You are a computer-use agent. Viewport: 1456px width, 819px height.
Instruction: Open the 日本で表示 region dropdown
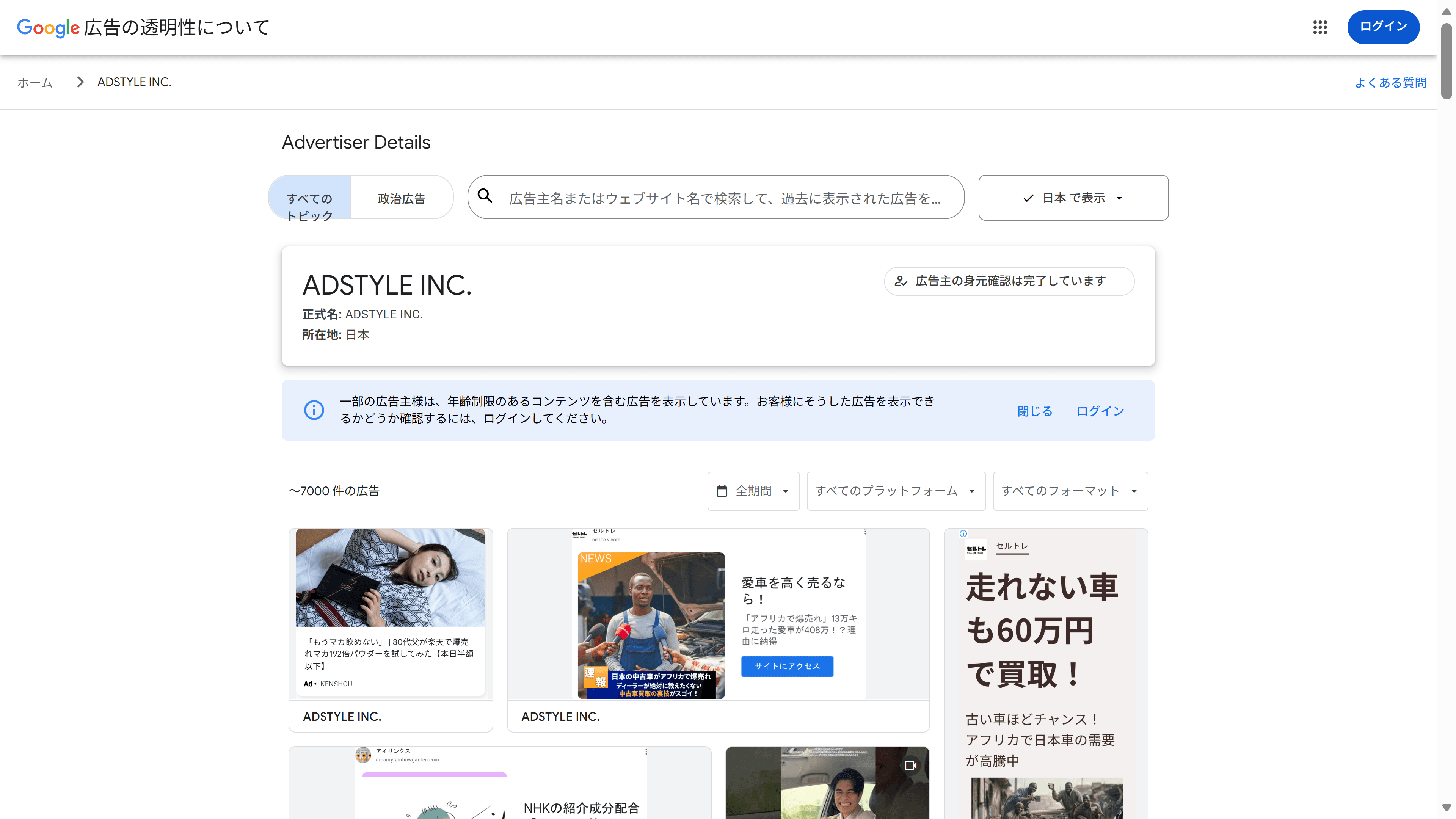[1073, 198]
